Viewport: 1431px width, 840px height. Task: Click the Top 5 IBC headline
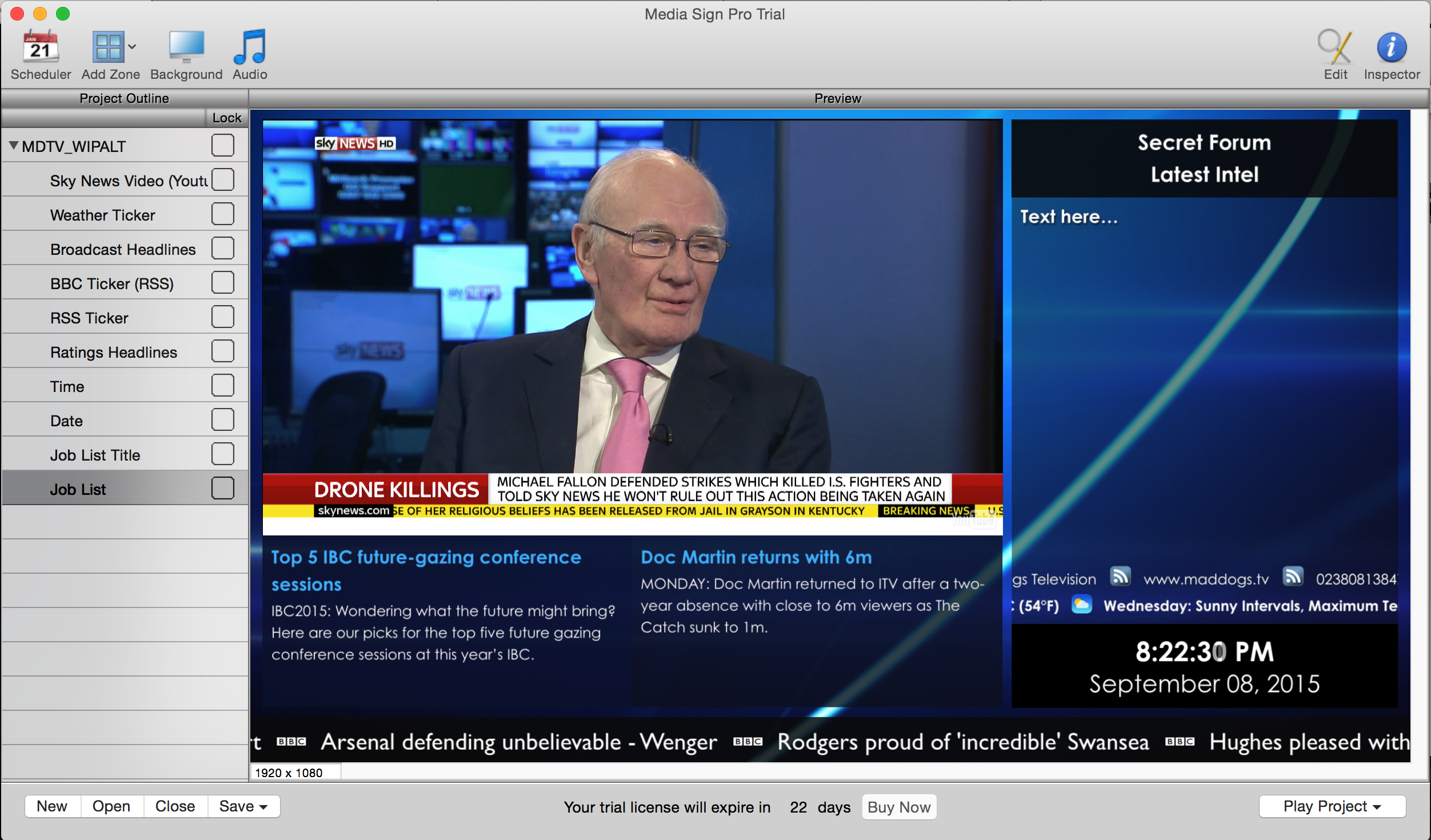pos(426,570)
